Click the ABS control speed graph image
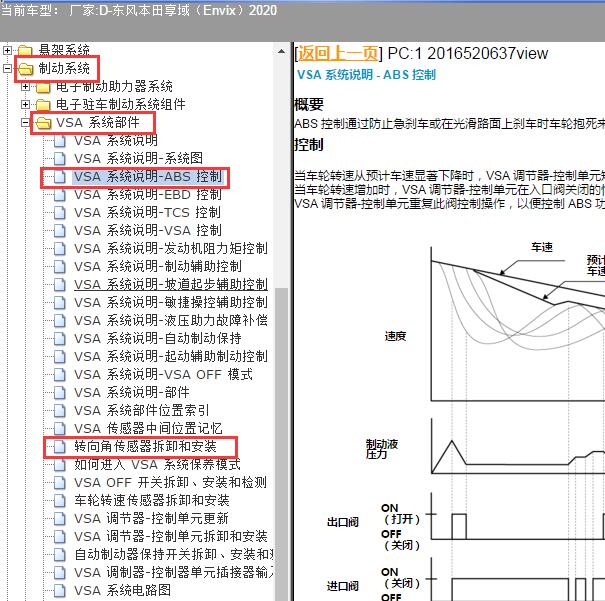Screen dimensions: 605x601 (465, 420)
